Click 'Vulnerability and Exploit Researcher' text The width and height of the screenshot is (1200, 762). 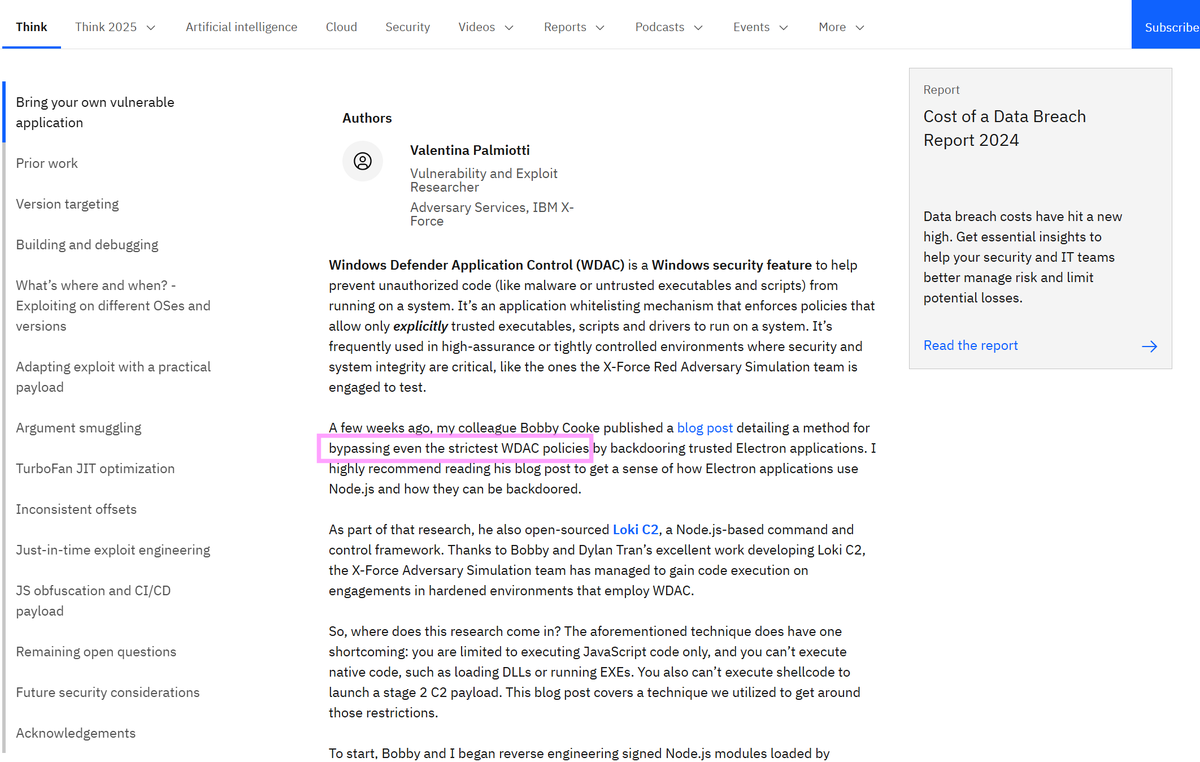tap(484, 180)
